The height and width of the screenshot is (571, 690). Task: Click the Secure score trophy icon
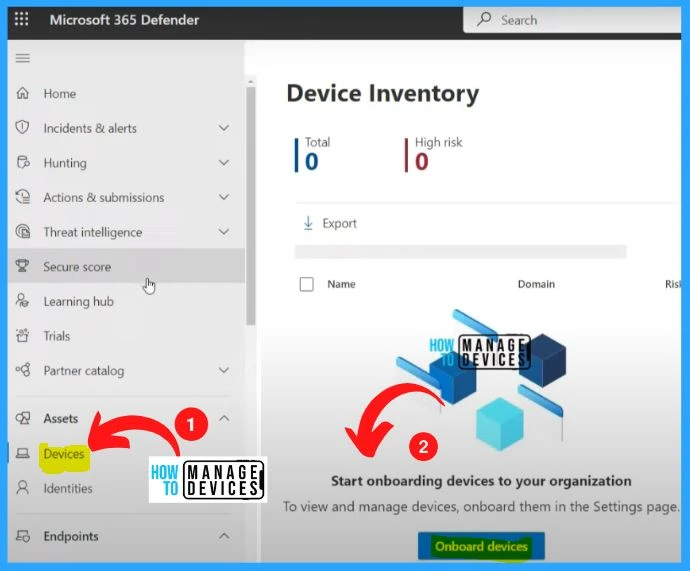pyautogui.click(x=22, y=266)
